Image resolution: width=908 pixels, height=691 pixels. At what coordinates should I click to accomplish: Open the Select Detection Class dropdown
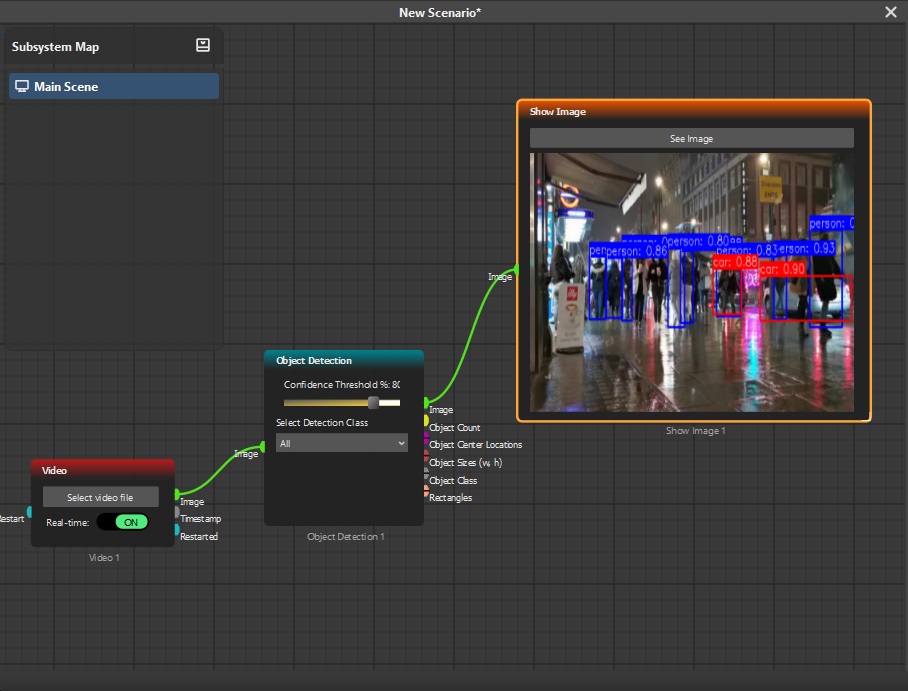coord(341,442)
